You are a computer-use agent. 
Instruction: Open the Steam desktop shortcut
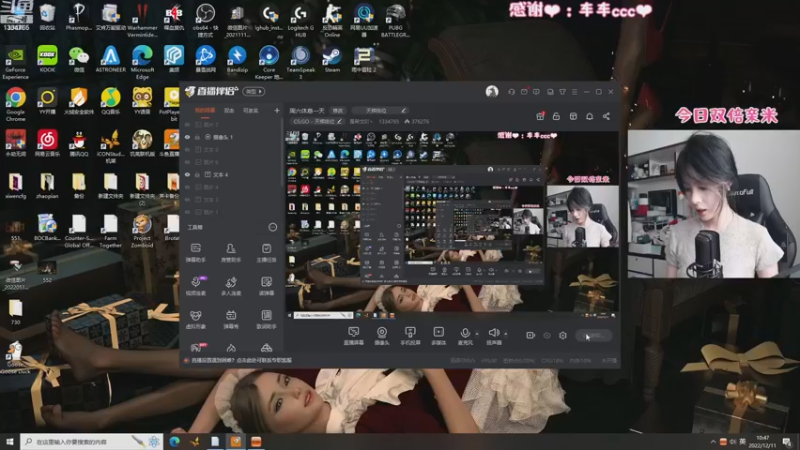(x=332, y=59)
